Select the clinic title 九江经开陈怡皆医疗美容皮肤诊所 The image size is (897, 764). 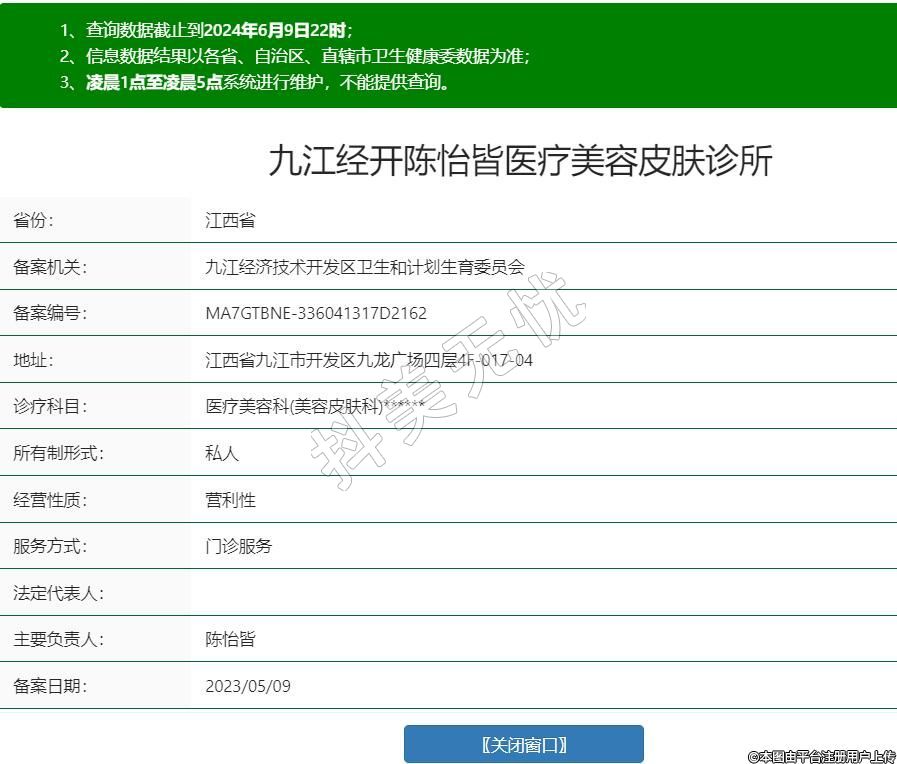(x=520, y=161)
